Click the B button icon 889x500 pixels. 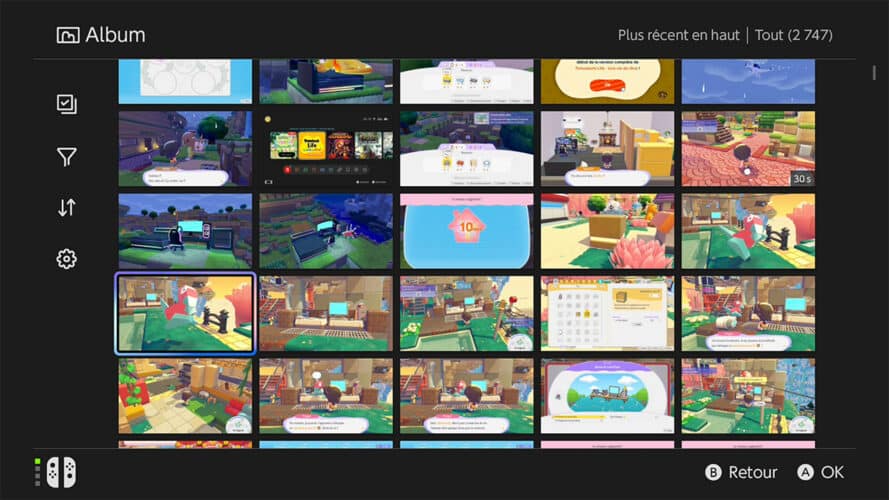(x=713, y=472)
